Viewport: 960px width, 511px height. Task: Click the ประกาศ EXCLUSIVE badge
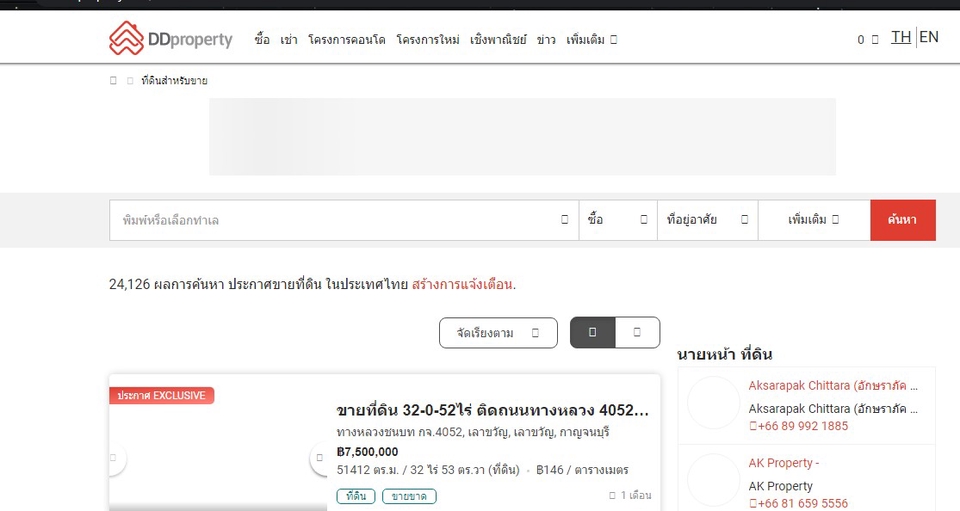[162, 395]
